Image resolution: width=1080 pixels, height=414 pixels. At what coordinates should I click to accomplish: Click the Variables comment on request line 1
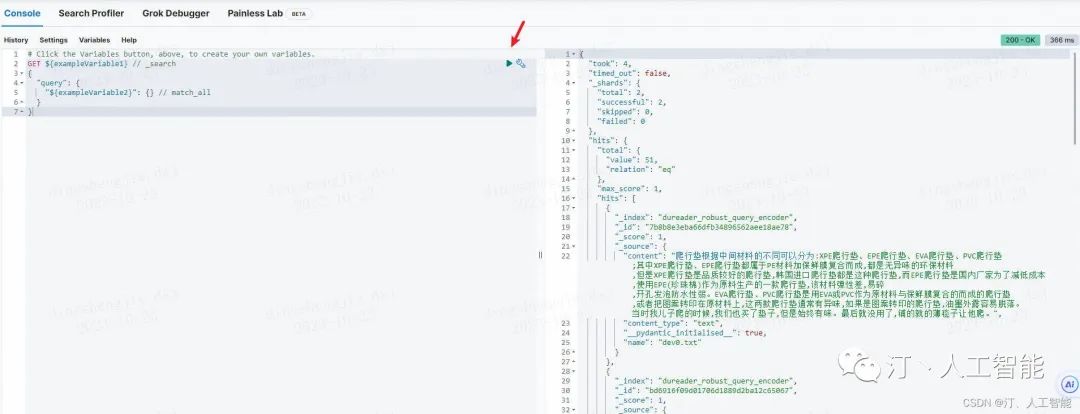[171, 54]
